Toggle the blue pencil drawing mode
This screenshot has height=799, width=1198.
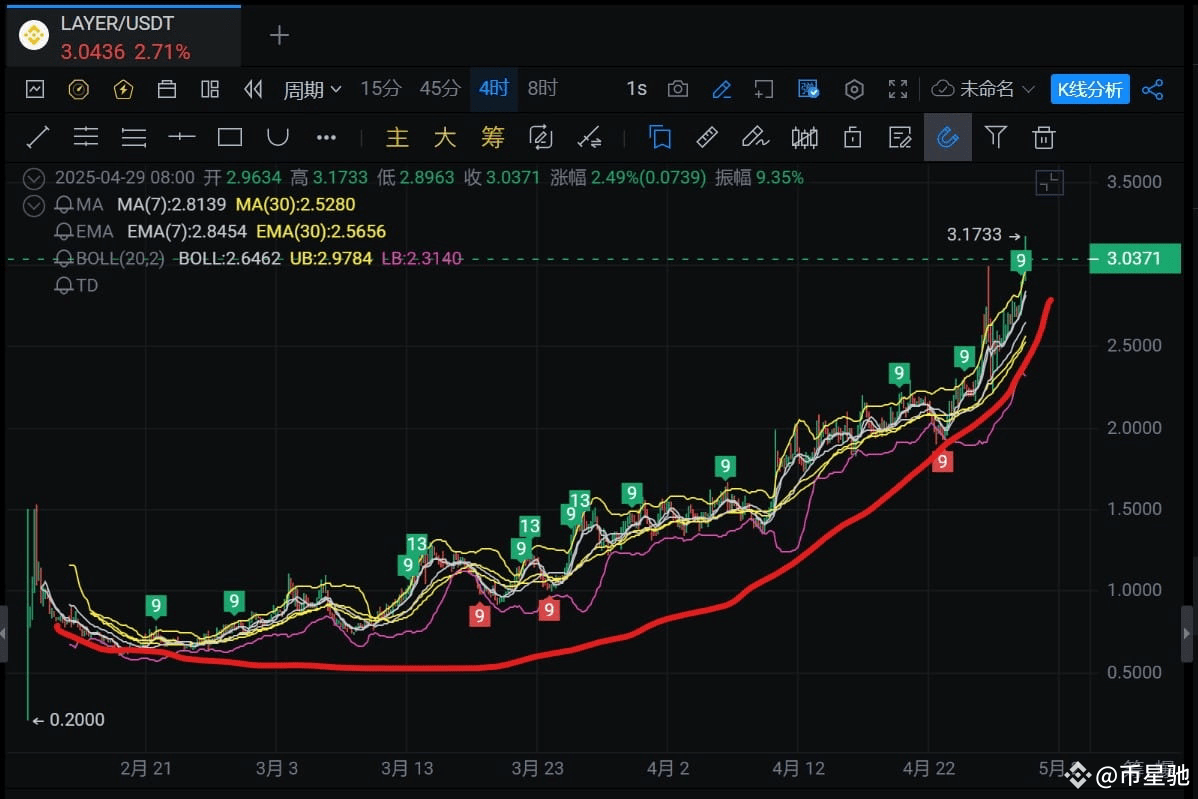click(x=721, y=89)
